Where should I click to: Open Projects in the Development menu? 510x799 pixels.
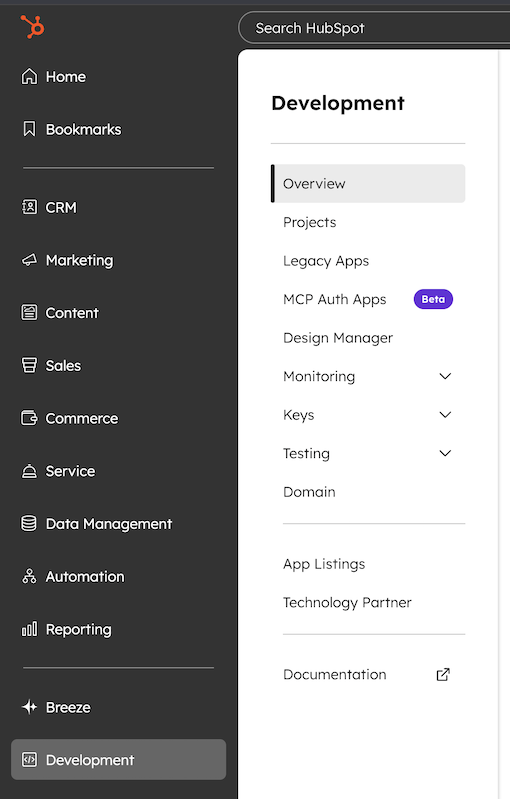click(x=309, y=222)
